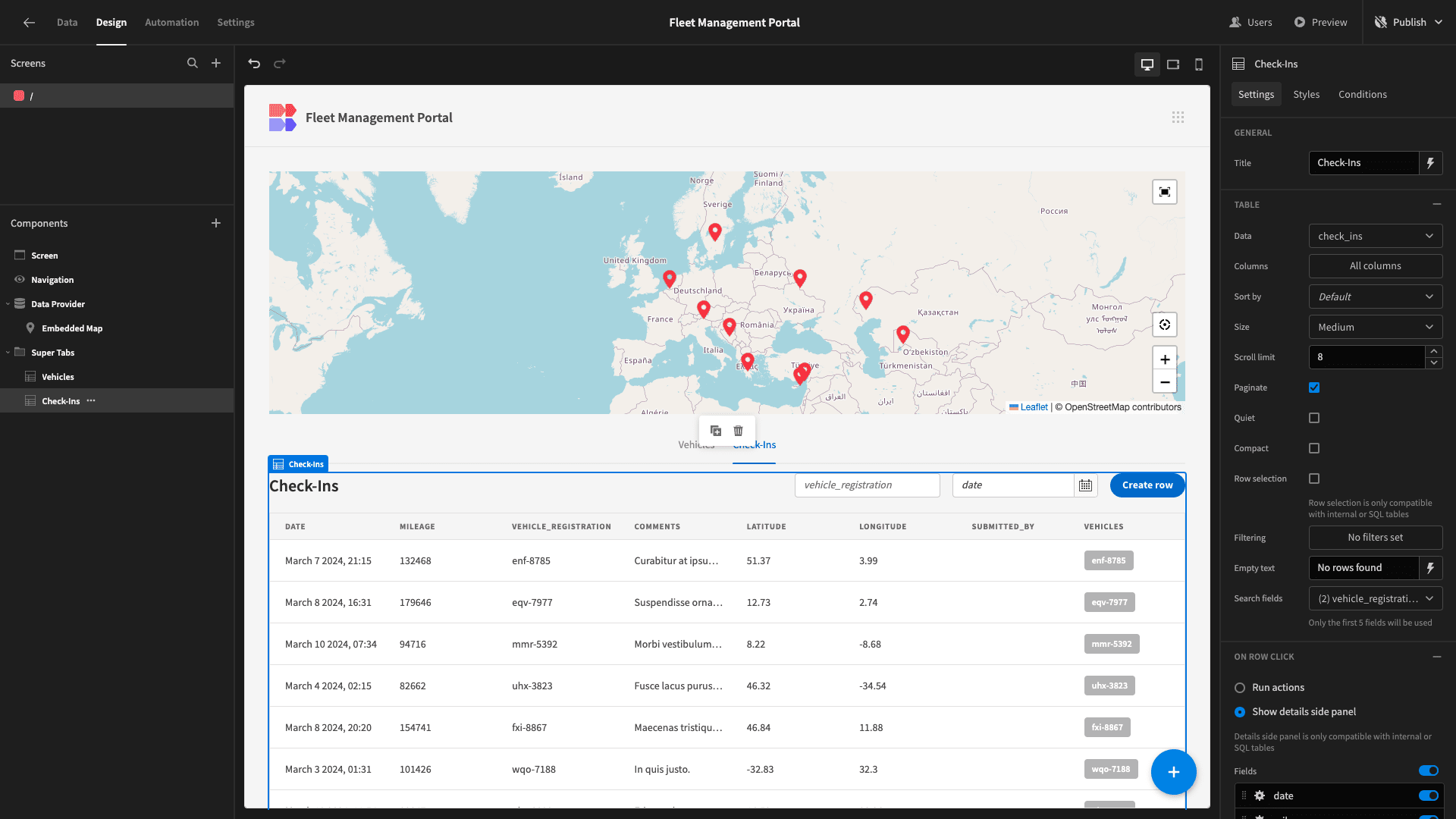Switch to the Styles tab
The image size is (1456, 819).
(x=1306, y=94)
